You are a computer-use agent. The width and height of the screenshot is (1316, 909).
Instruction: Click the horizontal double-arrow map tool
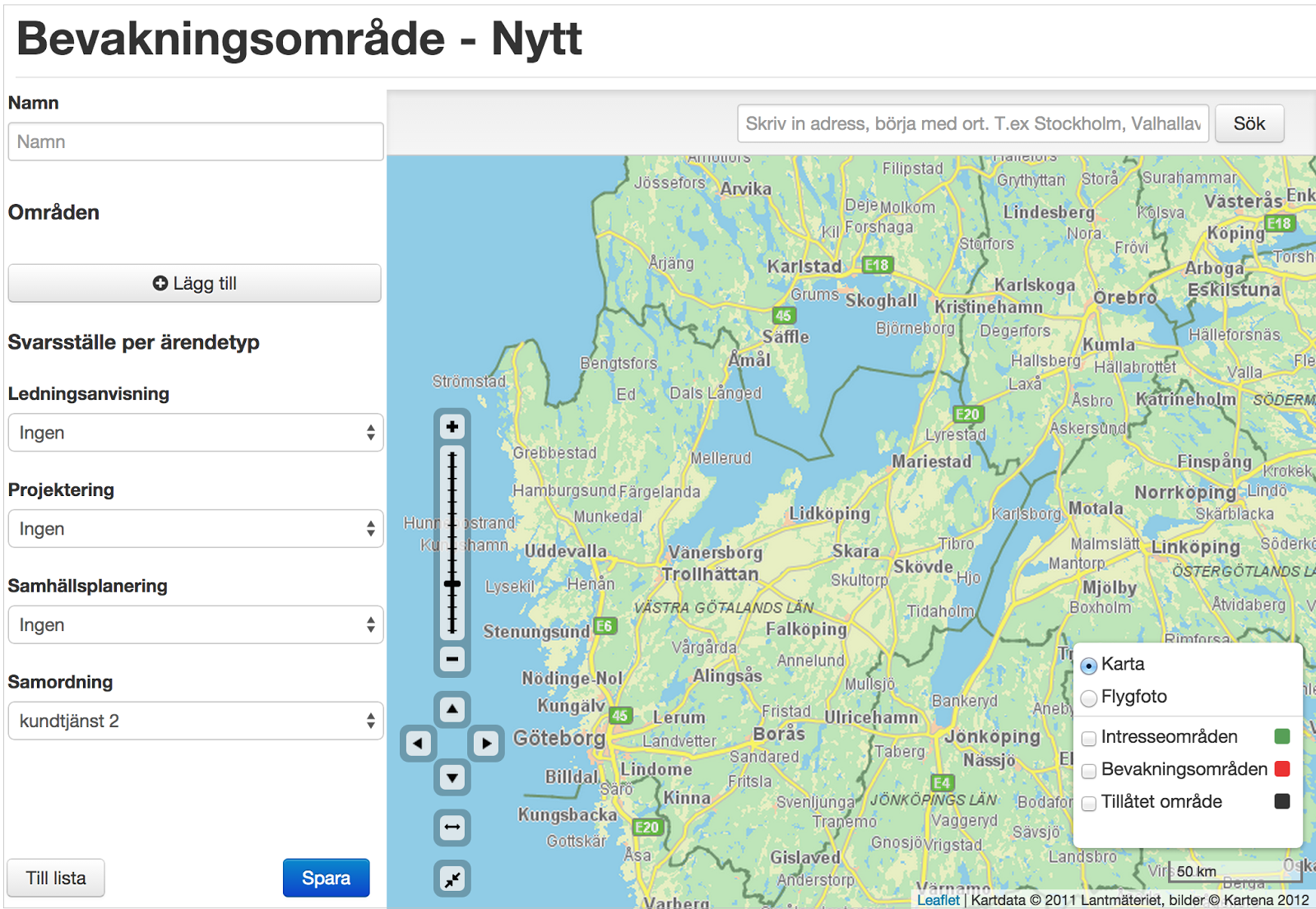click(452, 828)
